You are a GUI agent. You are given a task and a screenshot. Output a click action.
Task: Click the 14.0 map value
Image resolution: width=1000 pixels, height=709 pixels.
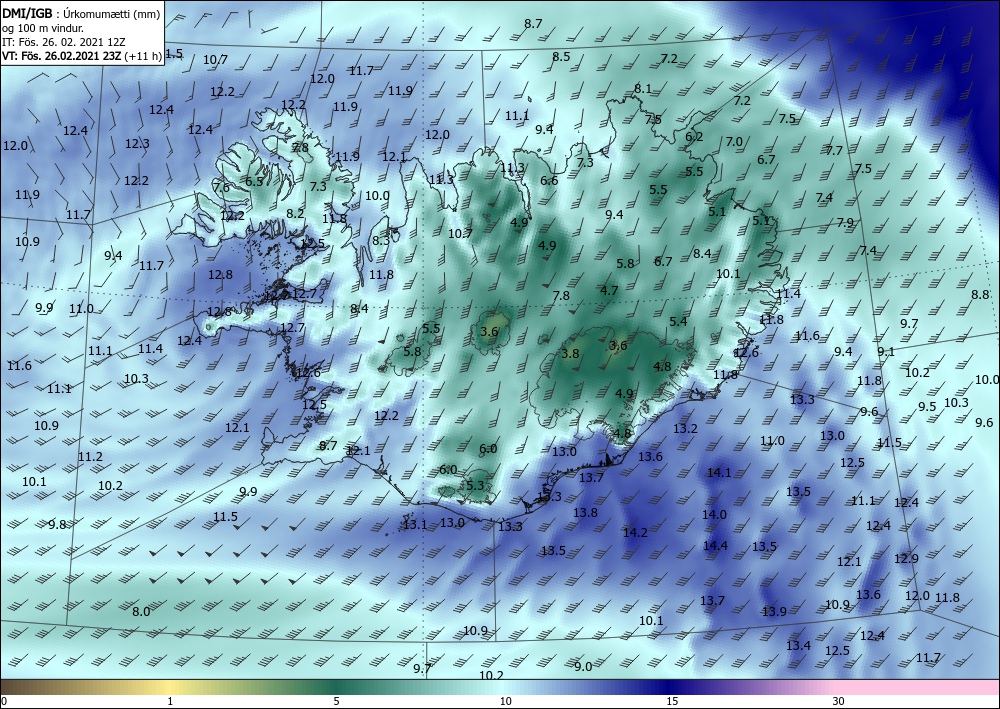[714, 515]
